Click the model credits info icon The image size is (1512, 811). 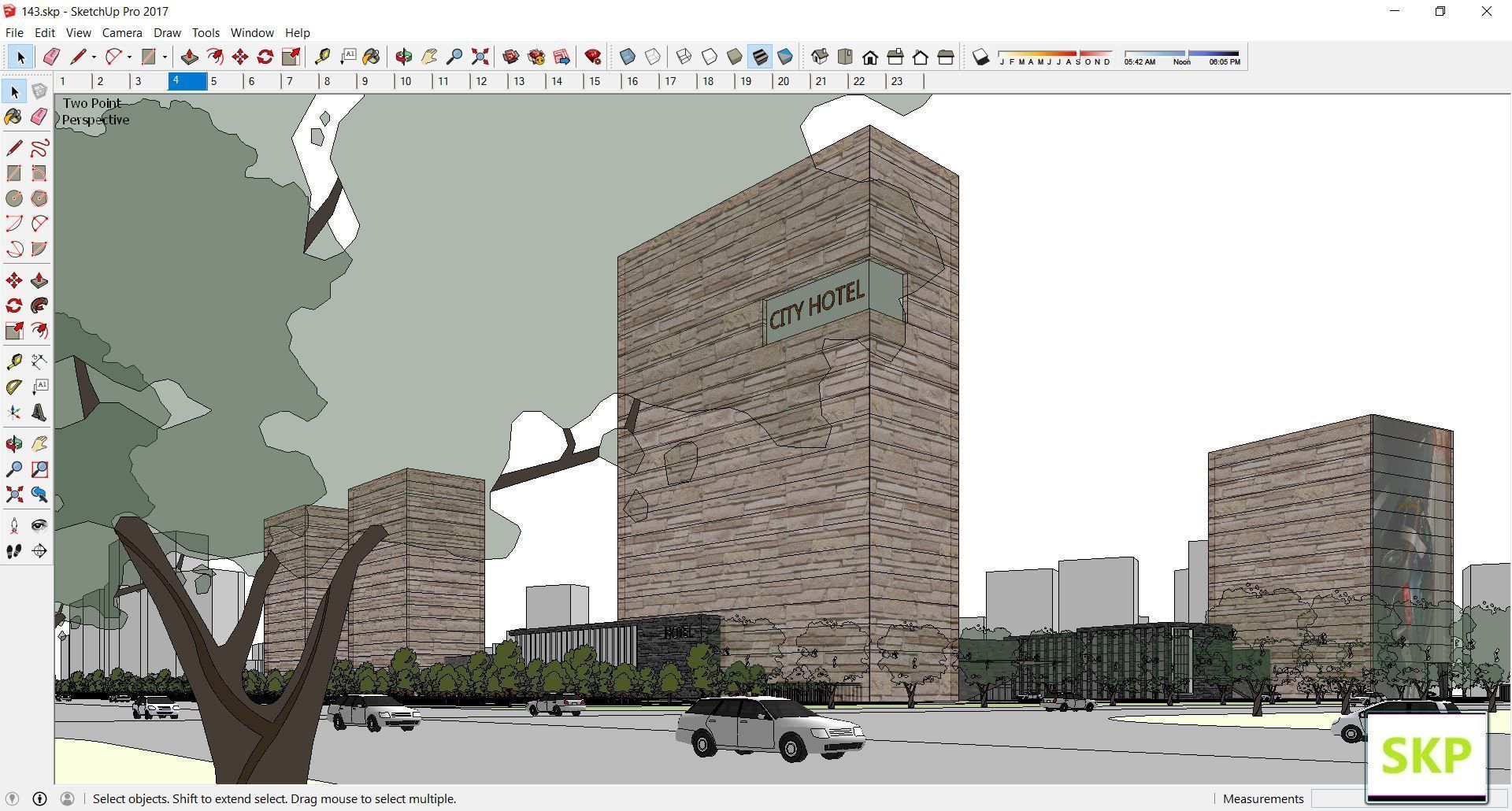(x=39, y=798)
